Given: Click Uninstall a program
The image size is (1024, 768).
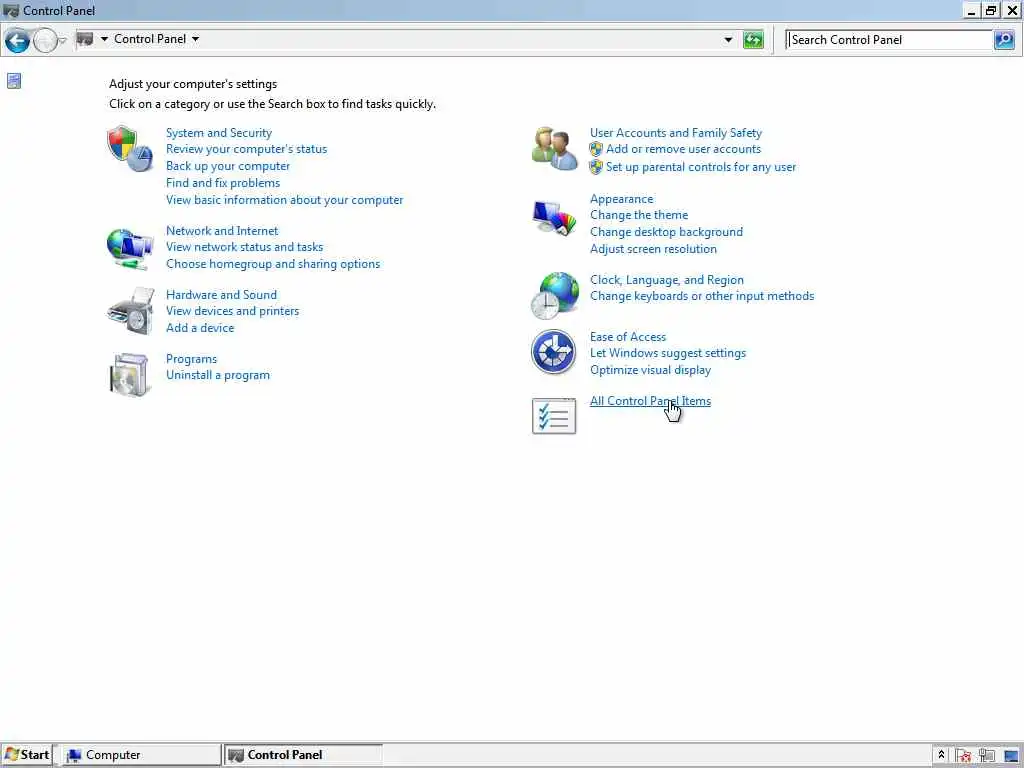Looking at the screenshot, I should click(x=217, y=375).
